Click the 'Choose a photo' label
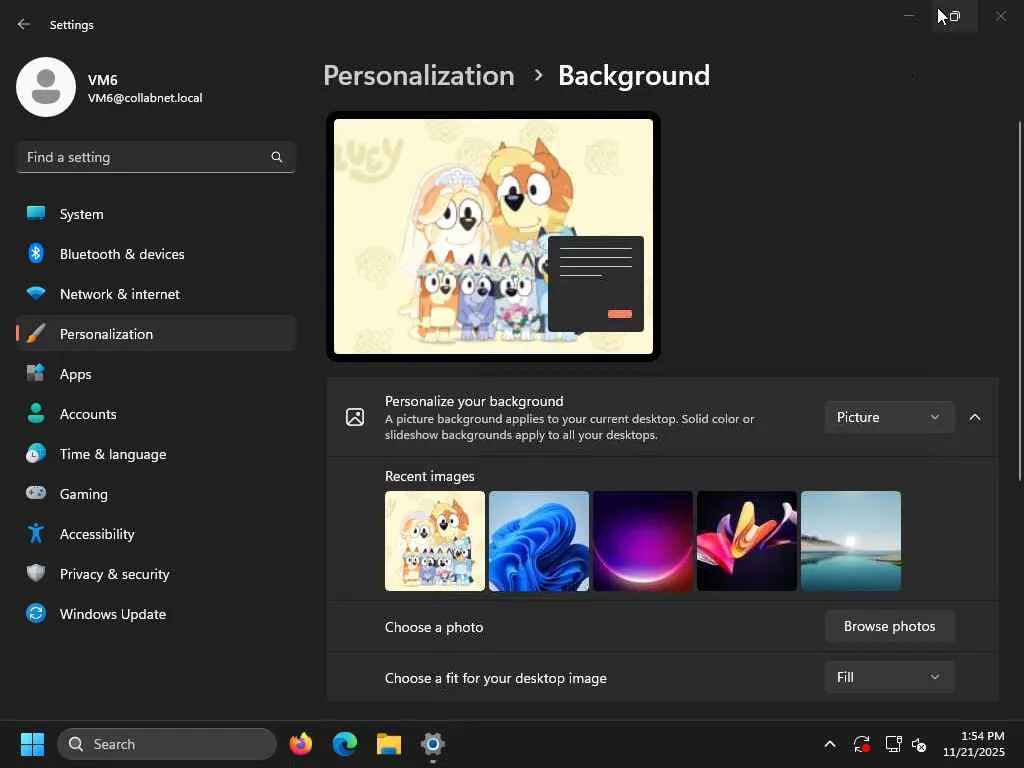 [434, 627]
